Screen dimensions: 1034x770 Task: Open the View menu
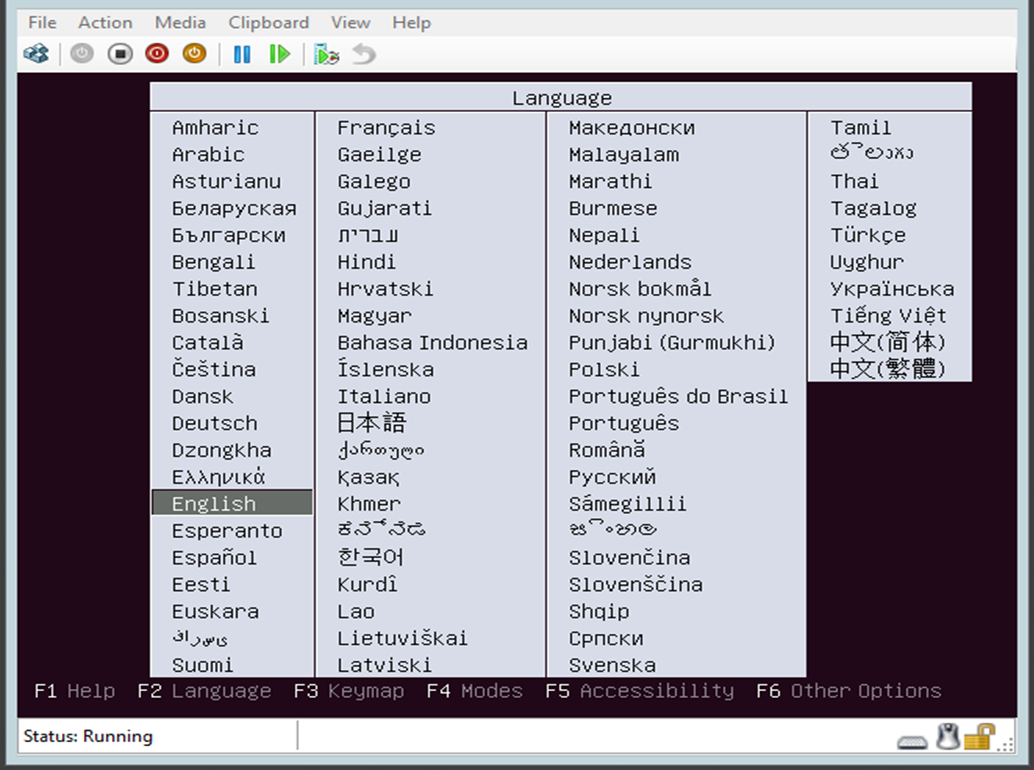tap(350, 22)
